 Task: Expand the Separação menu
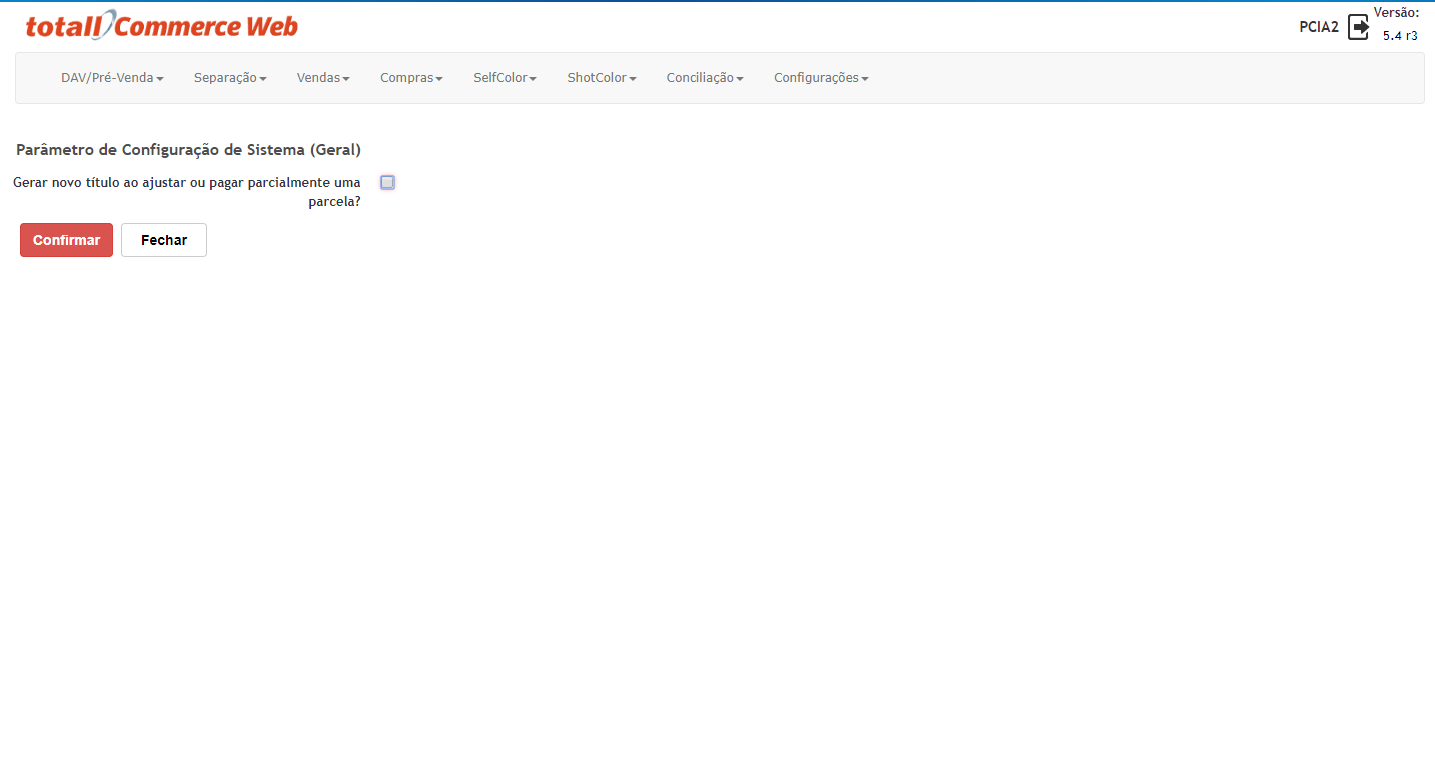tap(230, 78)
